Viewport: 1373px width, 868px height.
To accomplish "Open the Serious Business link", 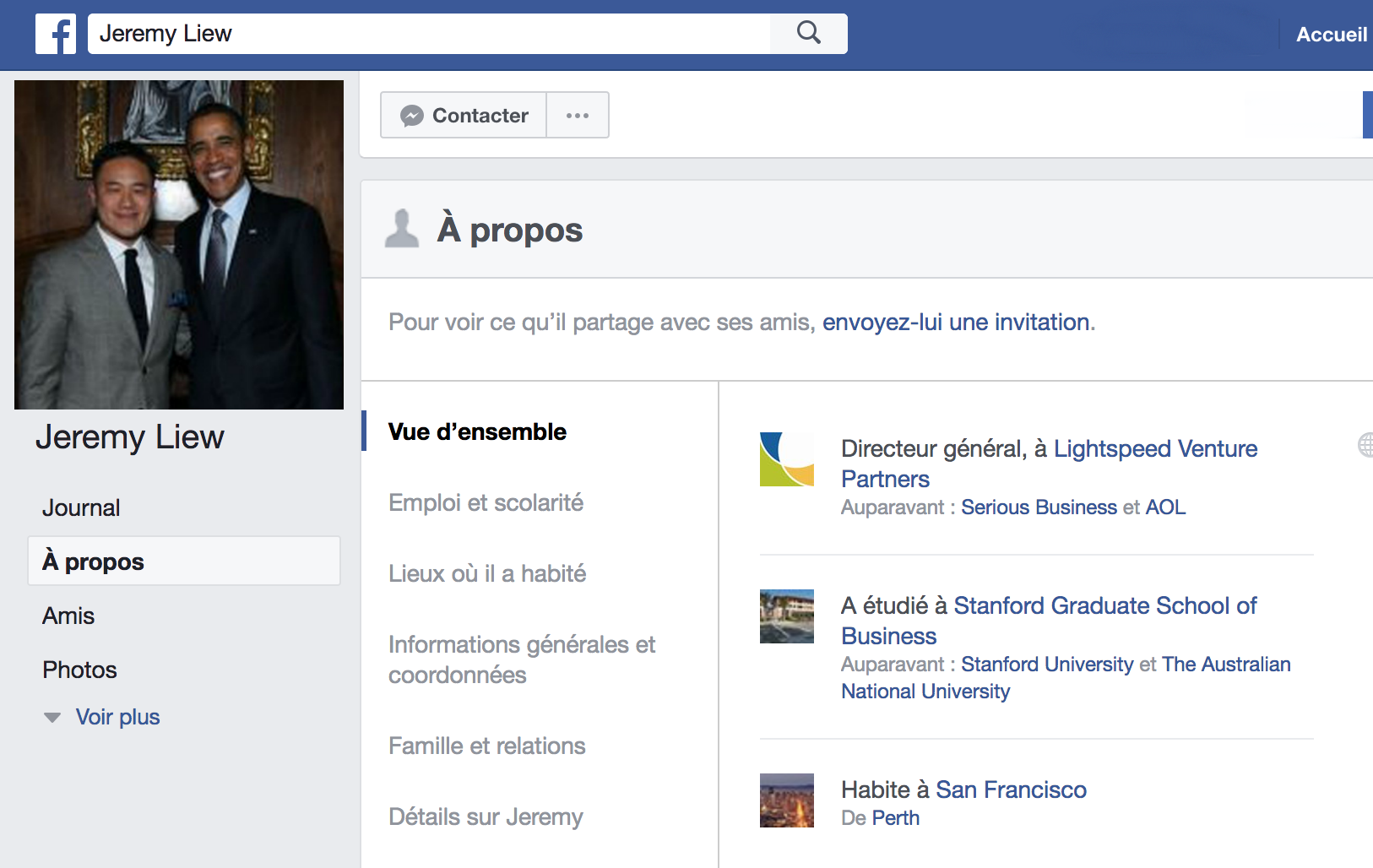I will [x=1039, y=507].
